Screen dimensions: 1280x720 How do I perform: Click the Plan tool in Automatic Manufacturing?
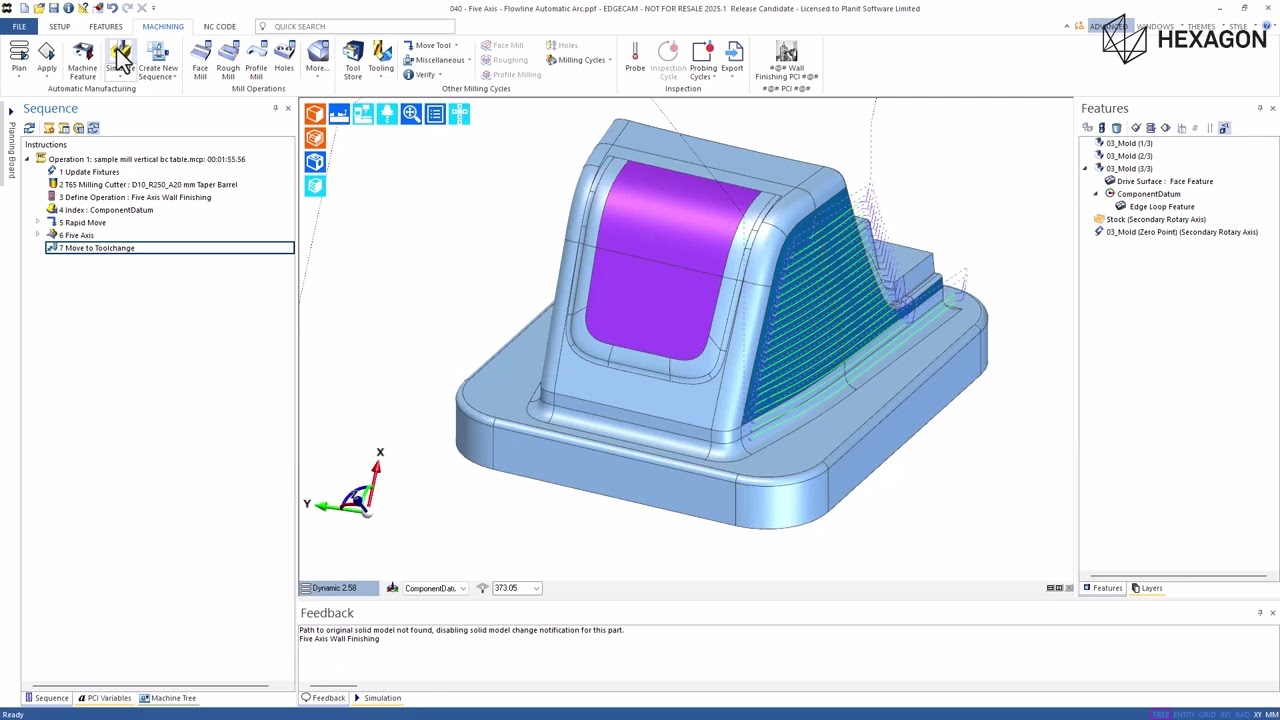tap(19, 58)
